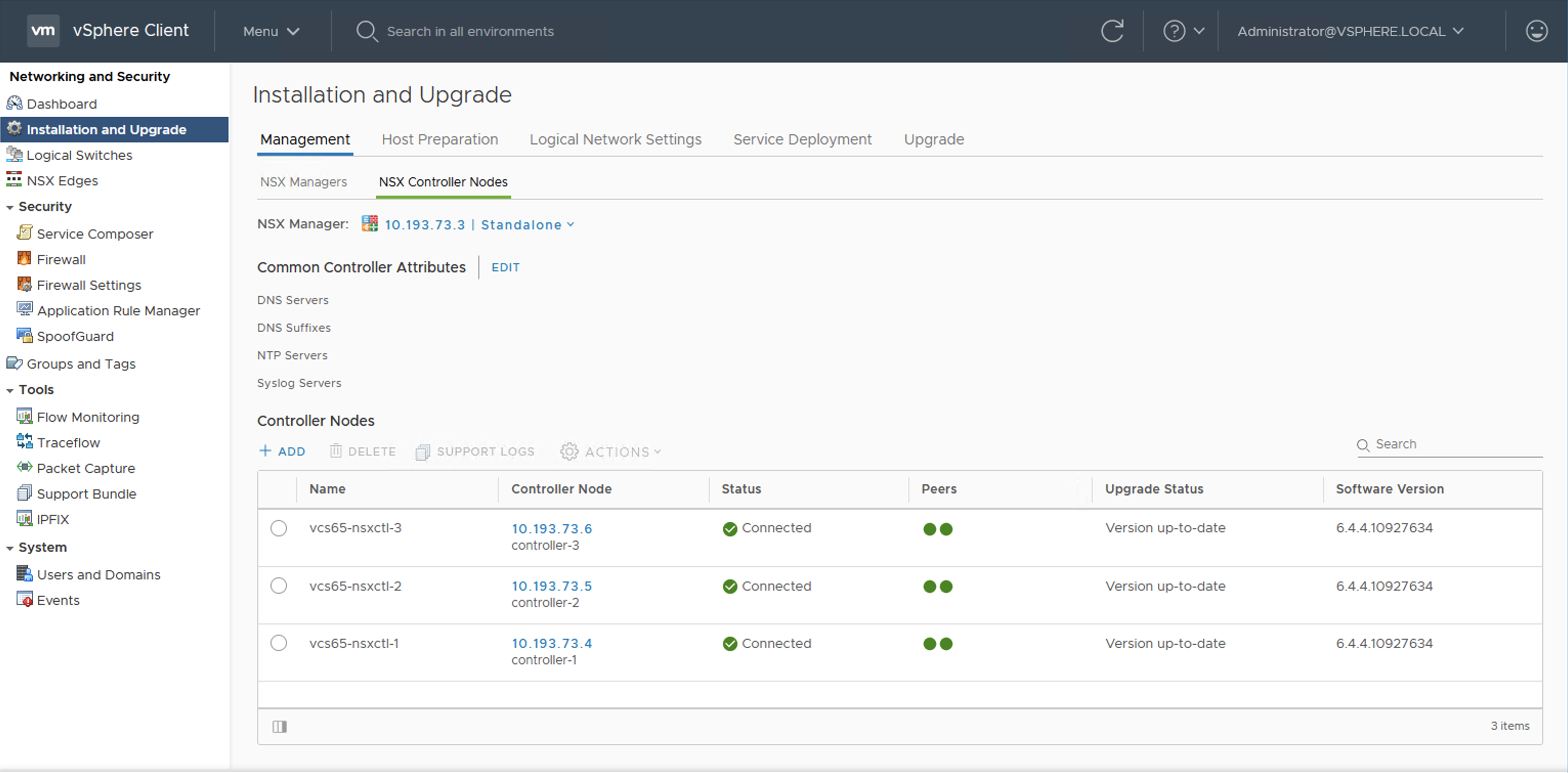Select radio button for vcs65-nsxctl-2
The image size is (1568, 773).
tap(279, 586)
